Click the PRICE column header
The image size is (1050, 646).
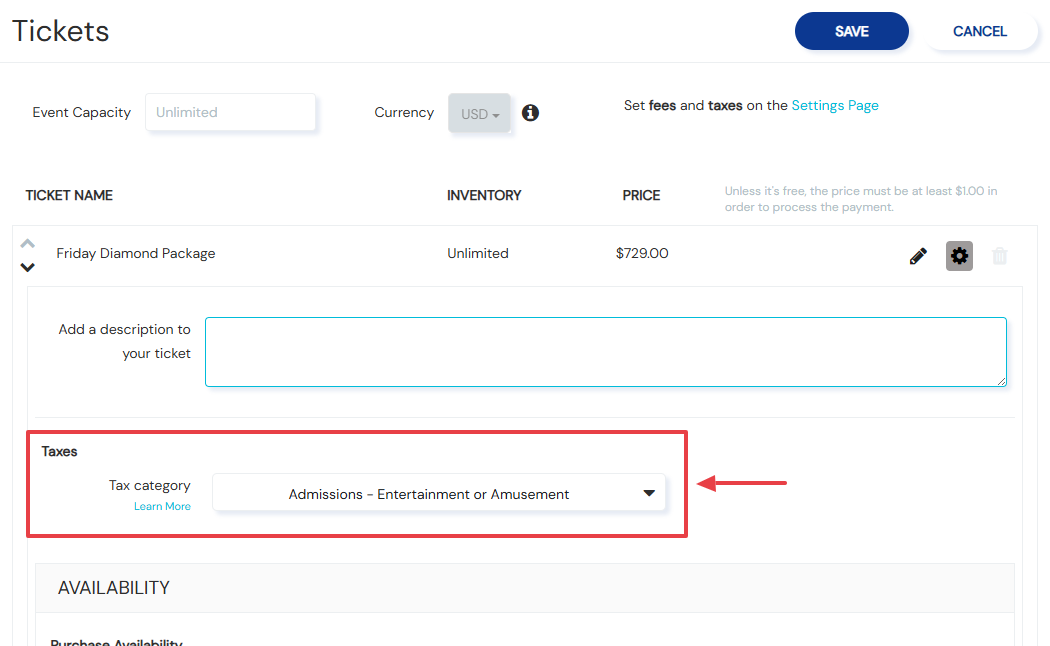pos(641,195)
